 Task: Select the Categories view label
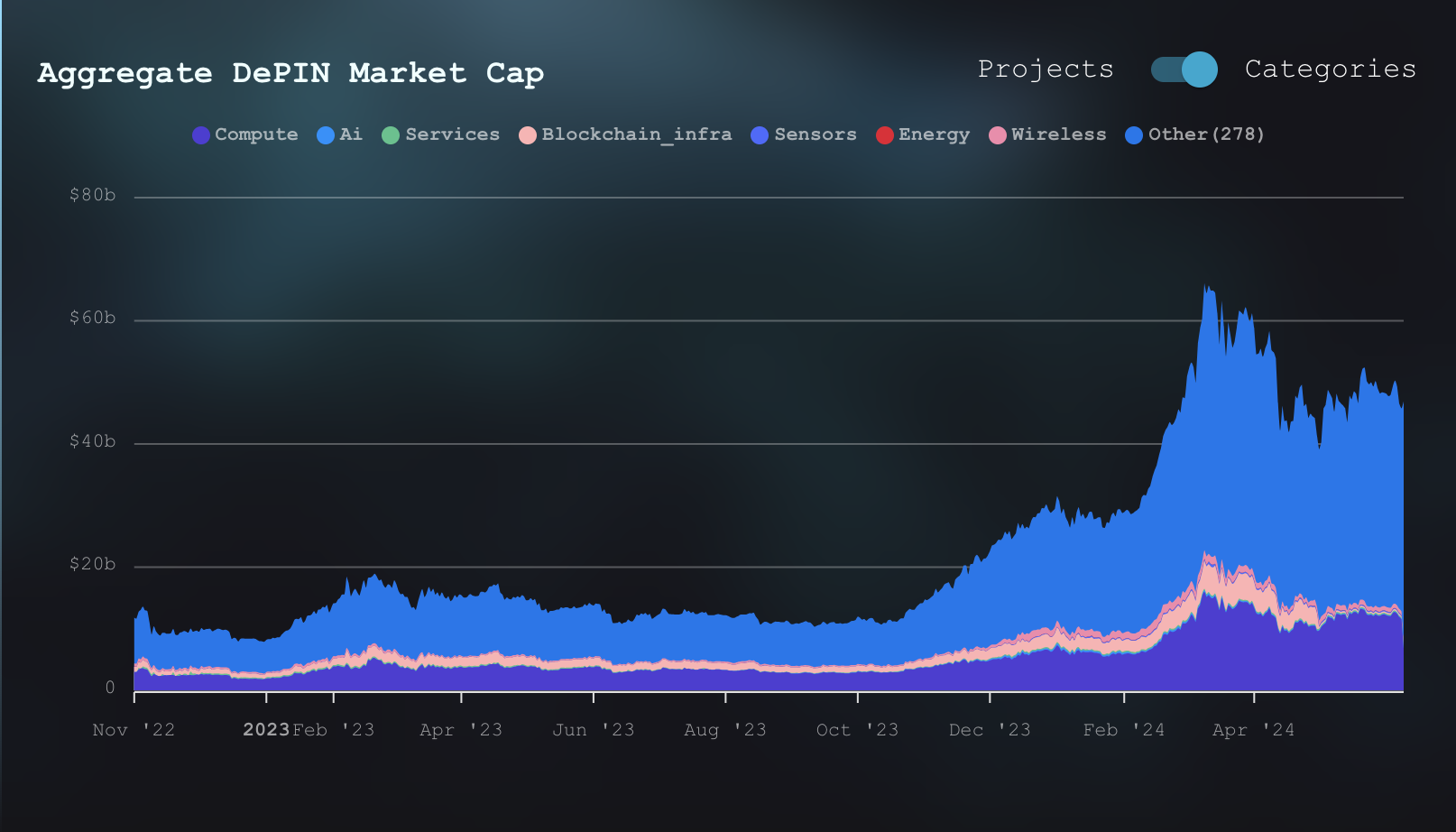(1331, 69)
